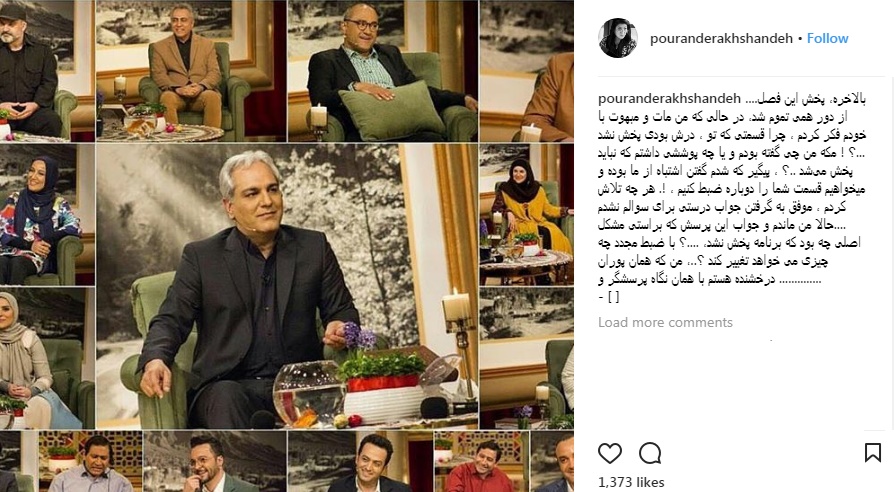The image size is (894, 492).
Task: Follow the pouranderakhshandeh account
Action: [x=827, y=38]
